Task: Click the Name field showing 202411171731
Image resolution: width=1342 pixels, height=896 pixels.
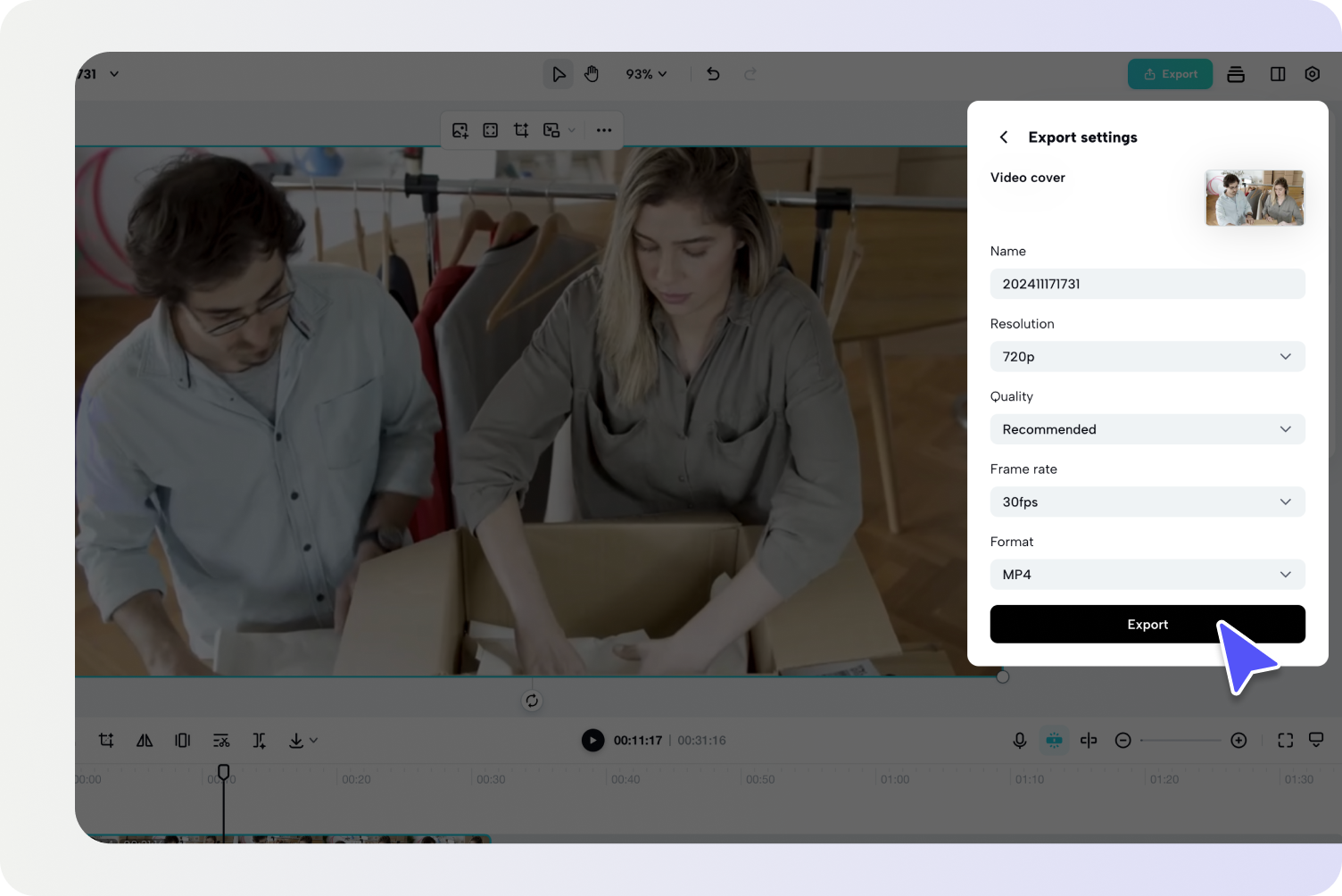Action: pos(1147,284)
